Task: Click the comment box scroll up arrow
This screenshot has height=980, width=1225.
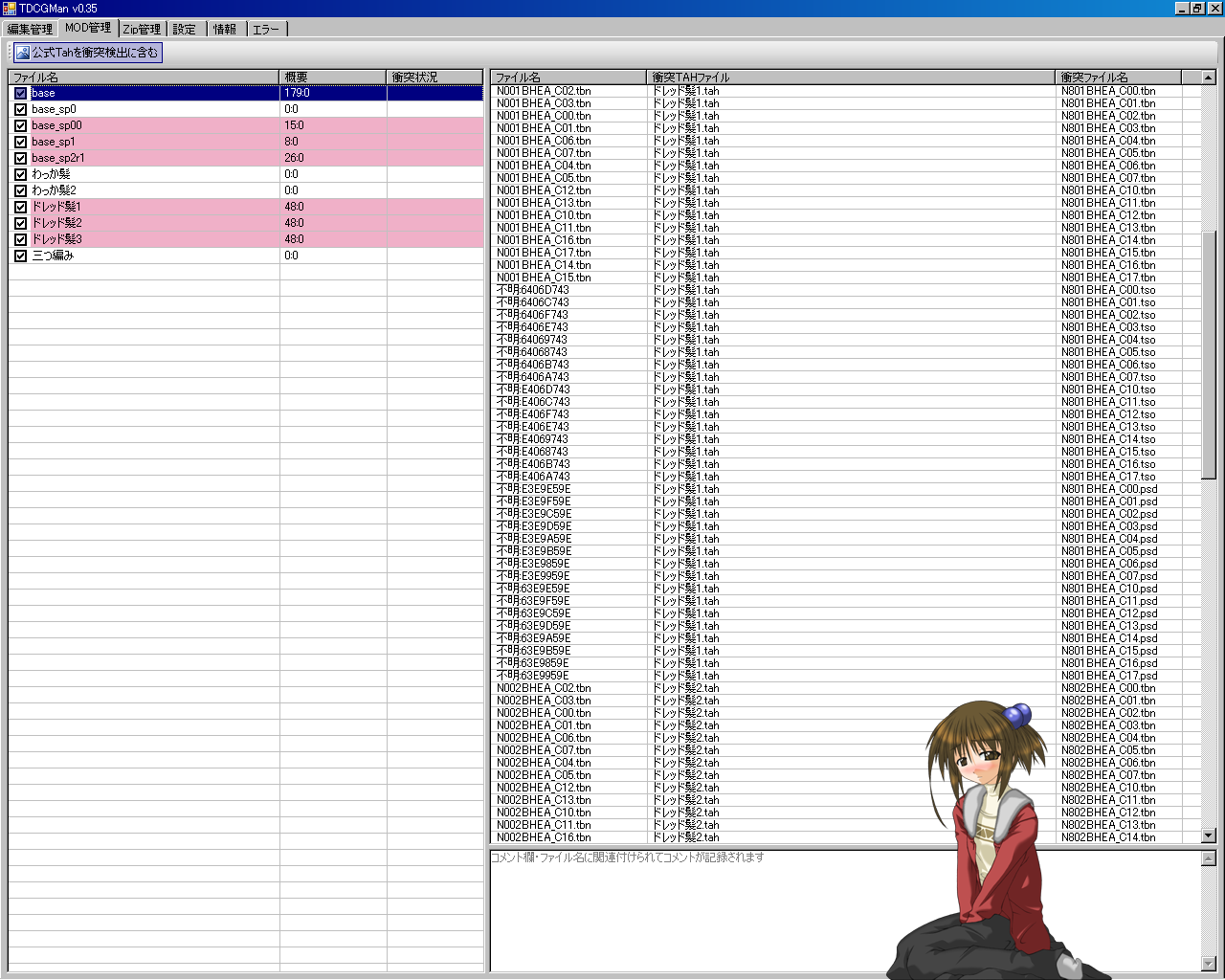Action: 1208,858
